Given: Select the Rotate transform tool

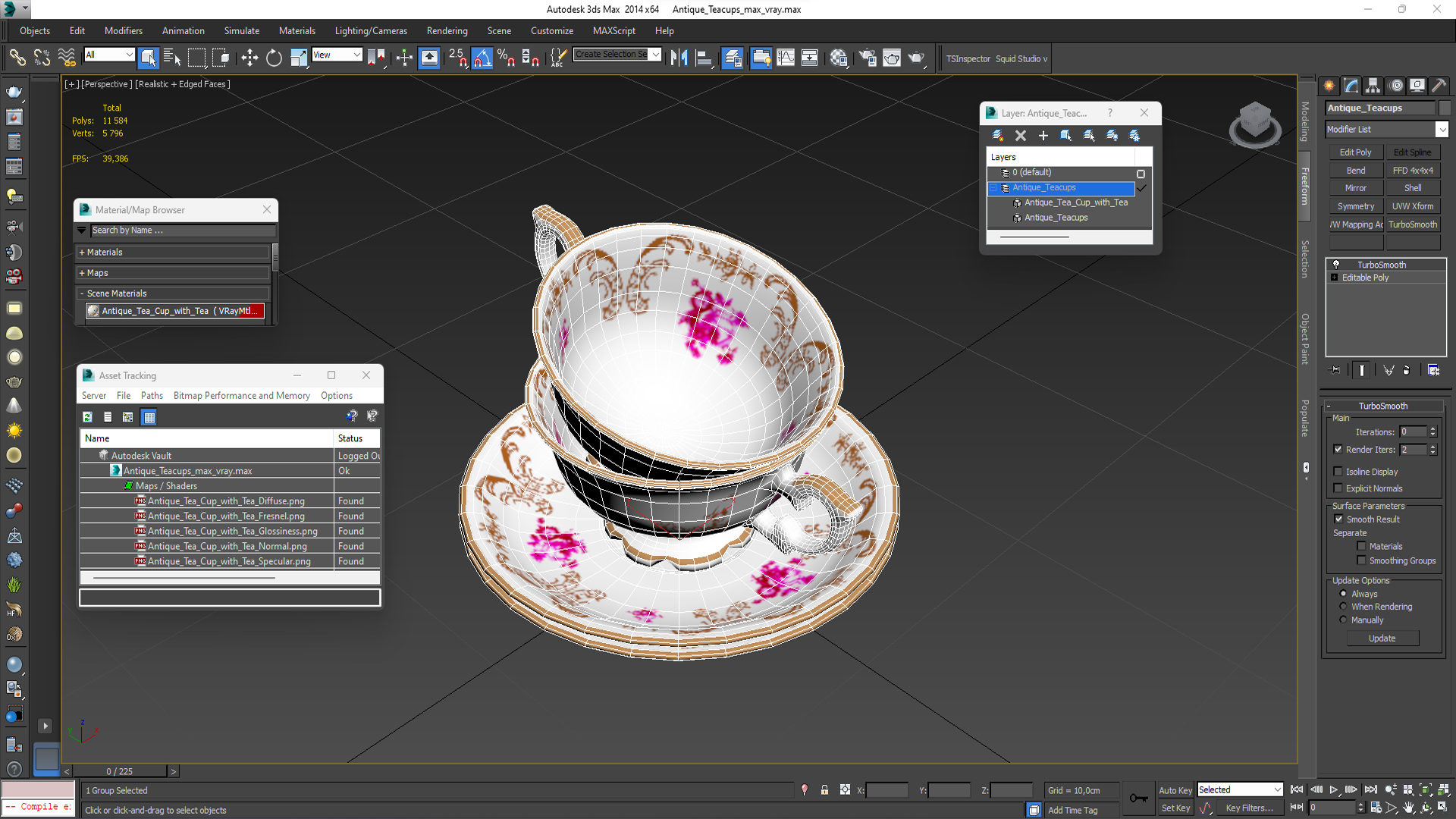Looking at the screenshot, I should [274, 58].
